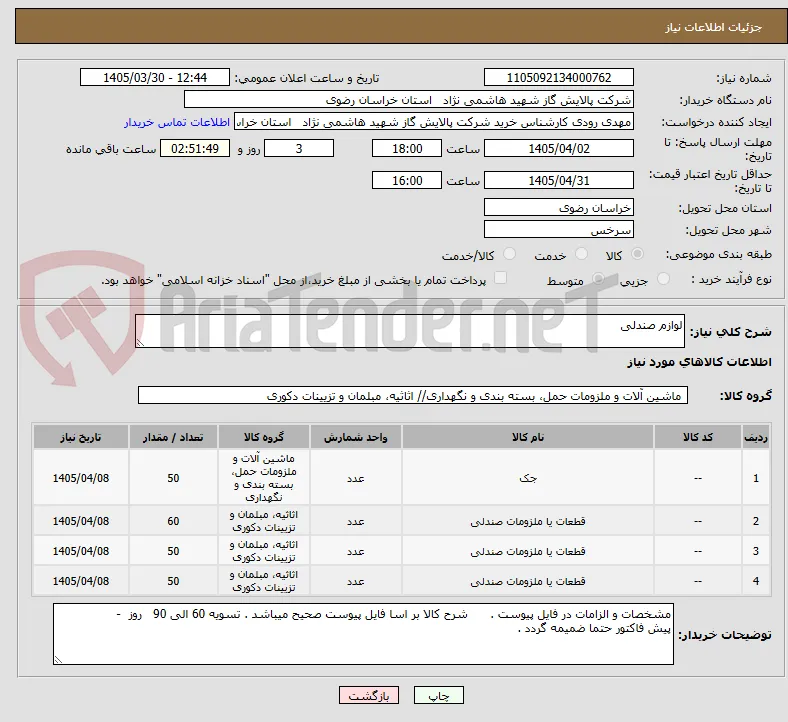Click the goods group cell in row 1

pyautogui.click(x=264, y=478)
